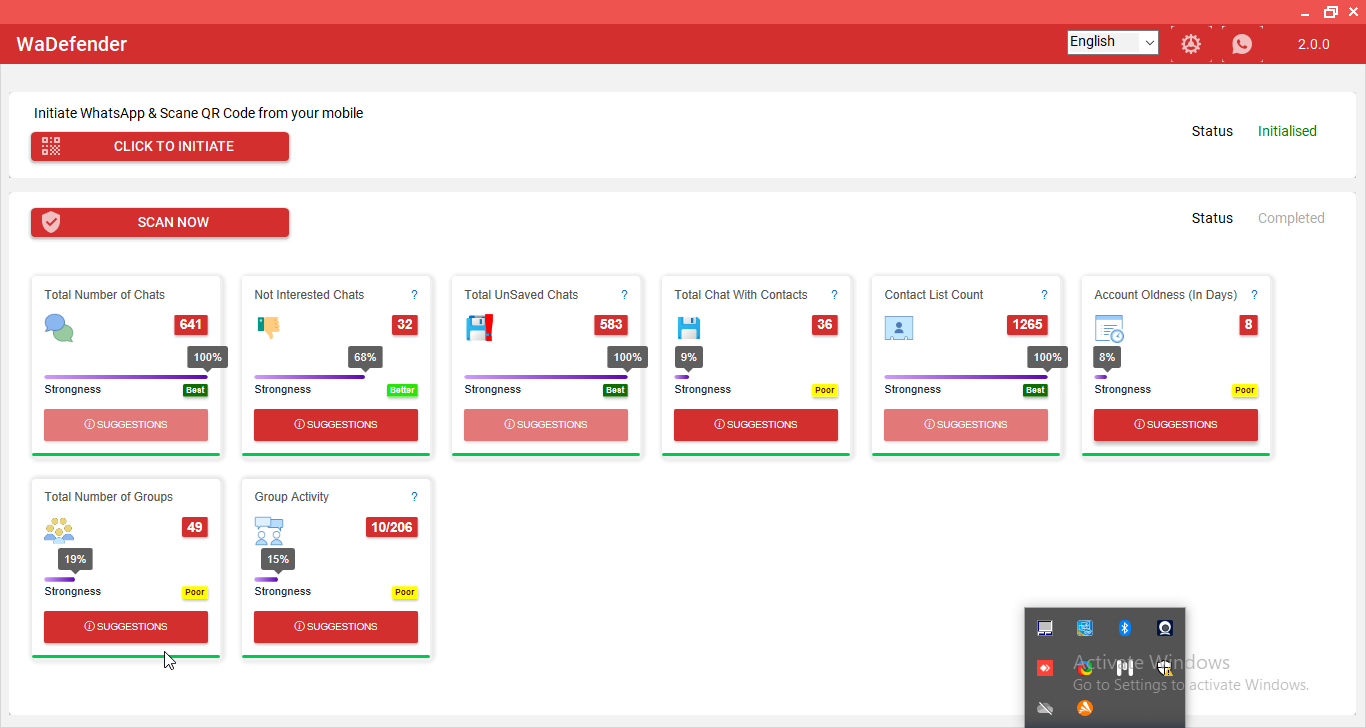This screenshot has width=1366, height=728.
Task: Click the floppy disk alert icon in Total UnSaved Chats
Action: click(x=480, y=328)
